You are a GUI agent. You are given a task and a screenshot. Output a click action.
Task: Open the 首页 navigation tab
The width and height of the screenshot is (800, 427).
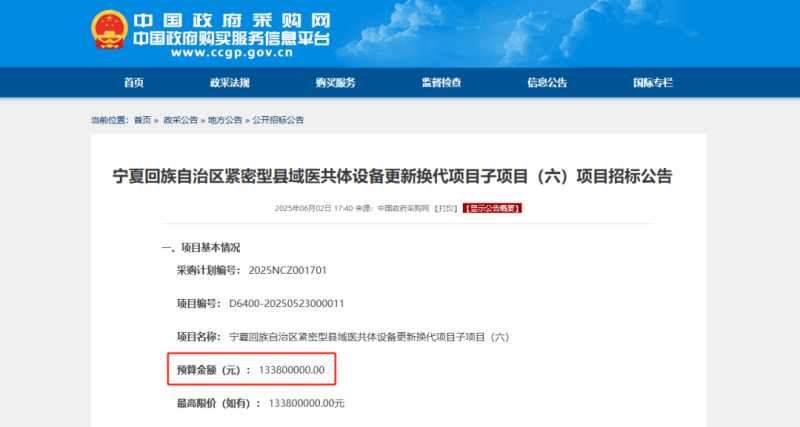[x=134, y=82]
